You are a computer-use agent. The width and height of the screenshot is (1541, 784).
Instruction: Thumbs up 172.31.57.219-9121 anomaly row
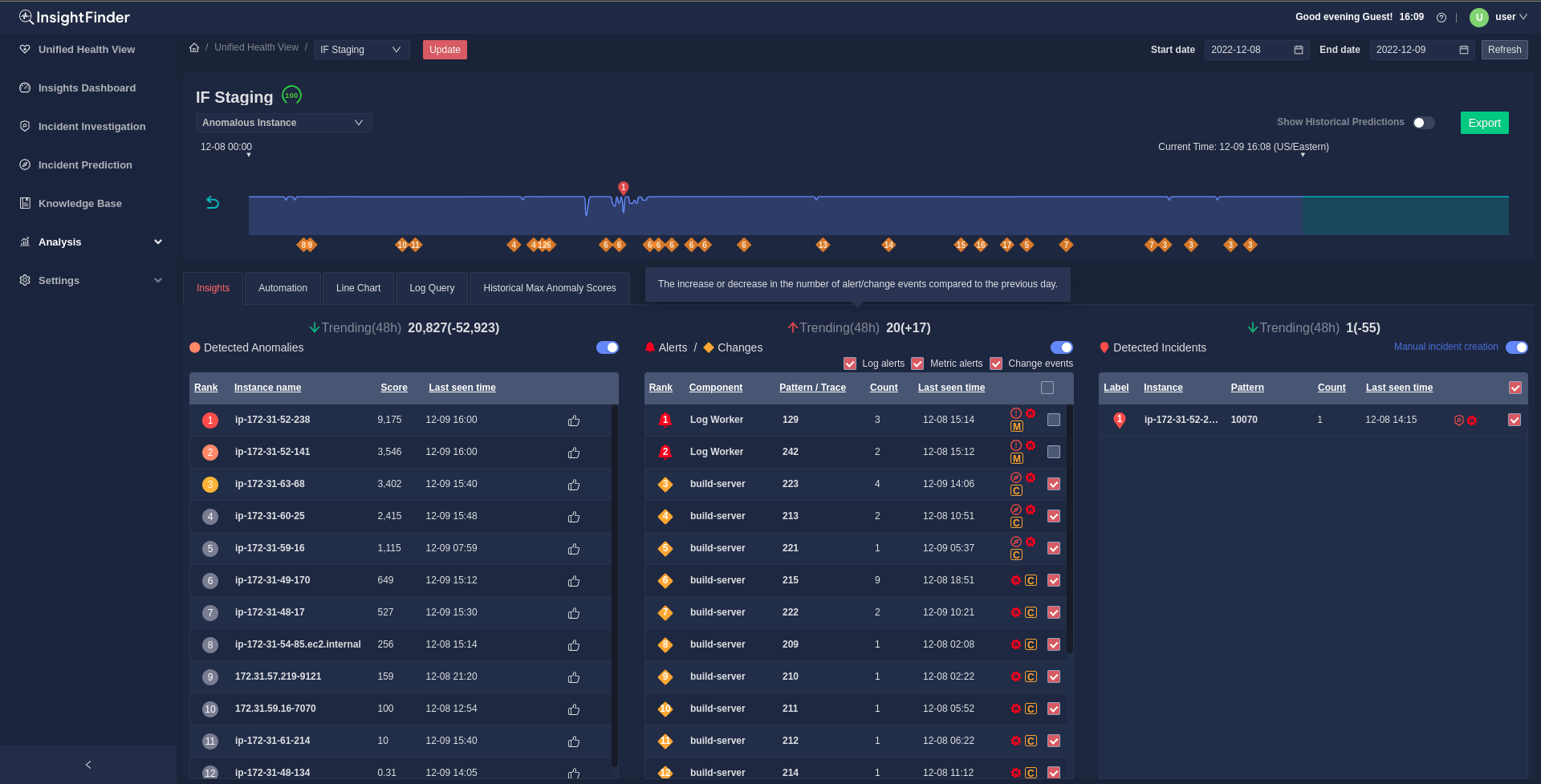tap(574, 677)
